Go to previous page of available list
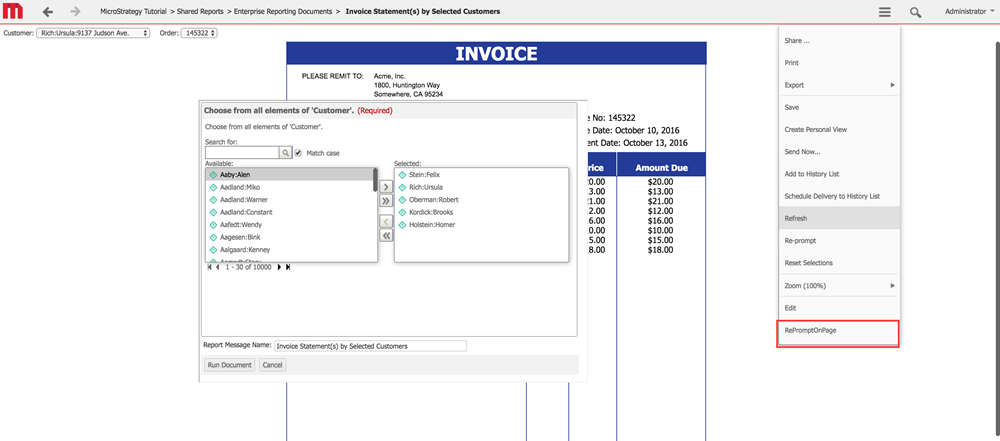Screen dimensions: 1000x441 (x=217, y=267)
